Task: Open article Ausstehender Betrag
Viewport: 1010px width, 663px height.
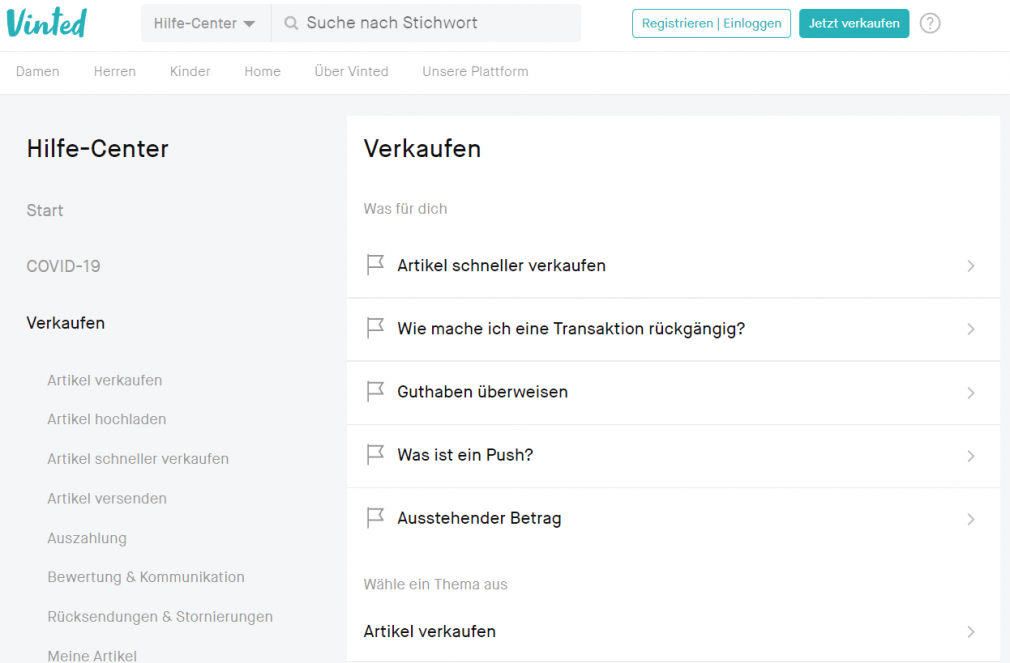Action: tap(673, 518)
